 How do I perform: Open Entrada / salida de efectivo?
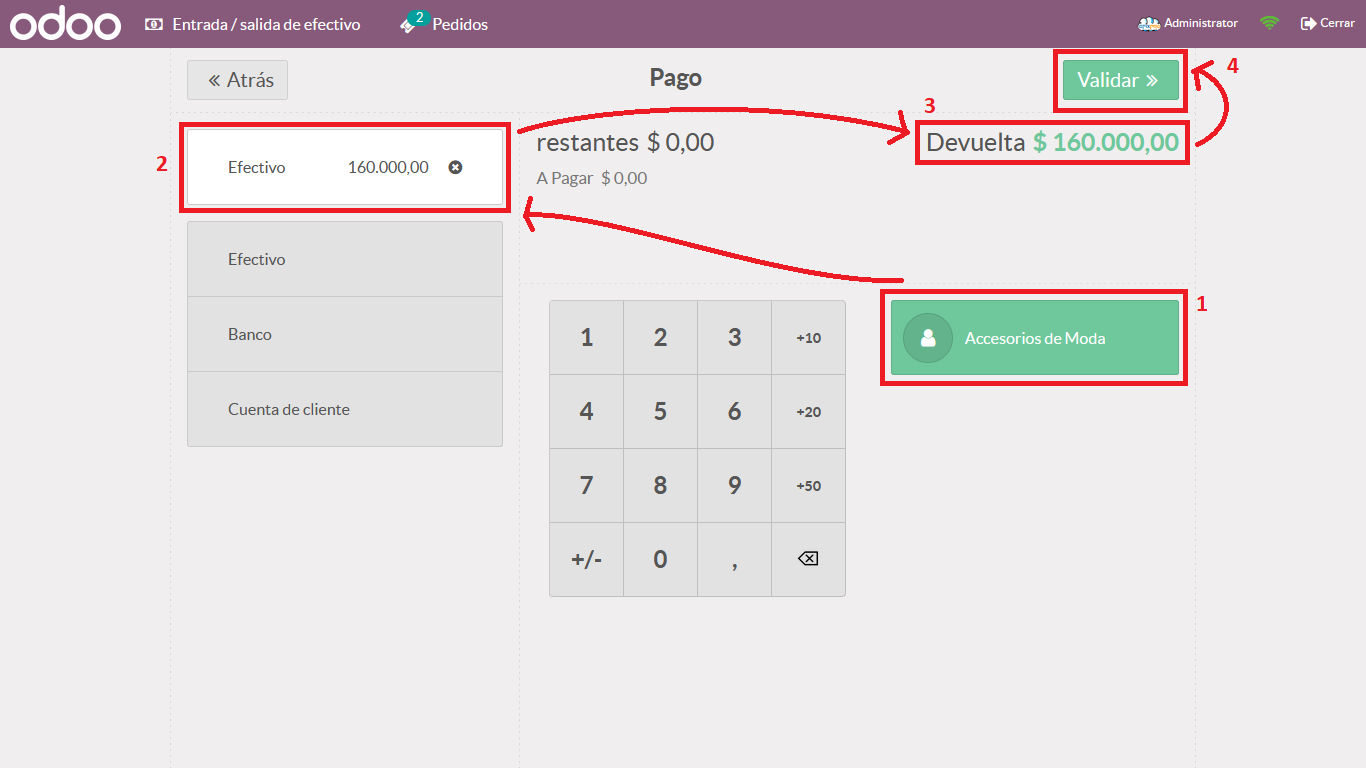pos(253,24)
